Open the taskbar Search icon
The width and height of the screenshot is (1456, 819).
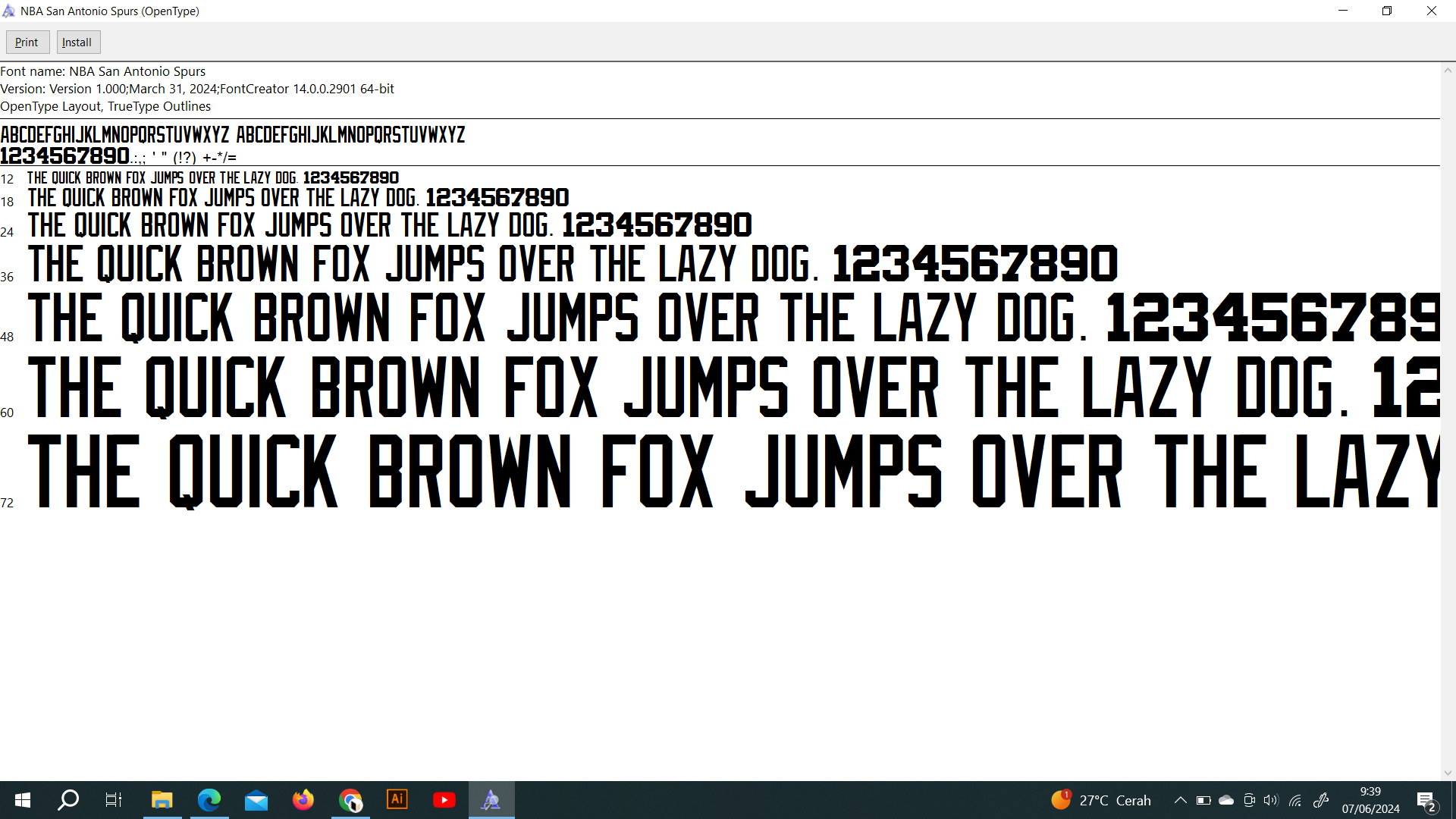[x=68, y=800]
